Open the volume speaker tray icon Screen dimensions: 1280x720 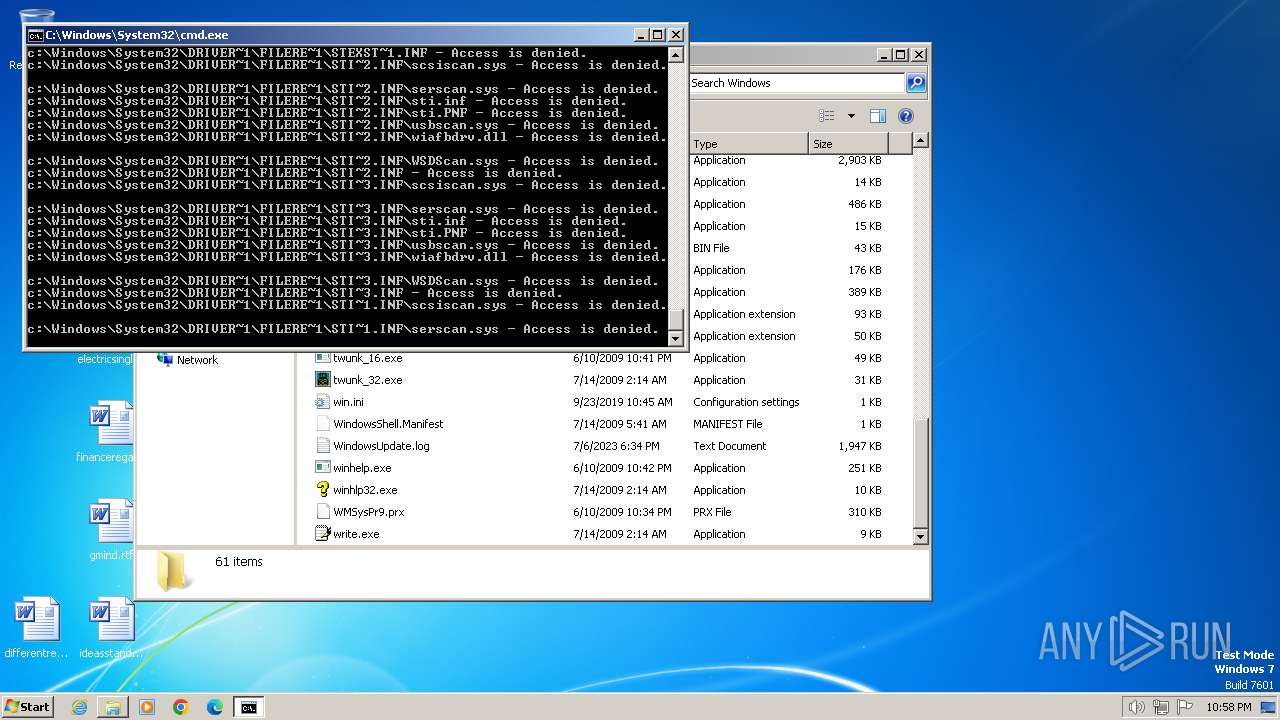point(1137,707)
